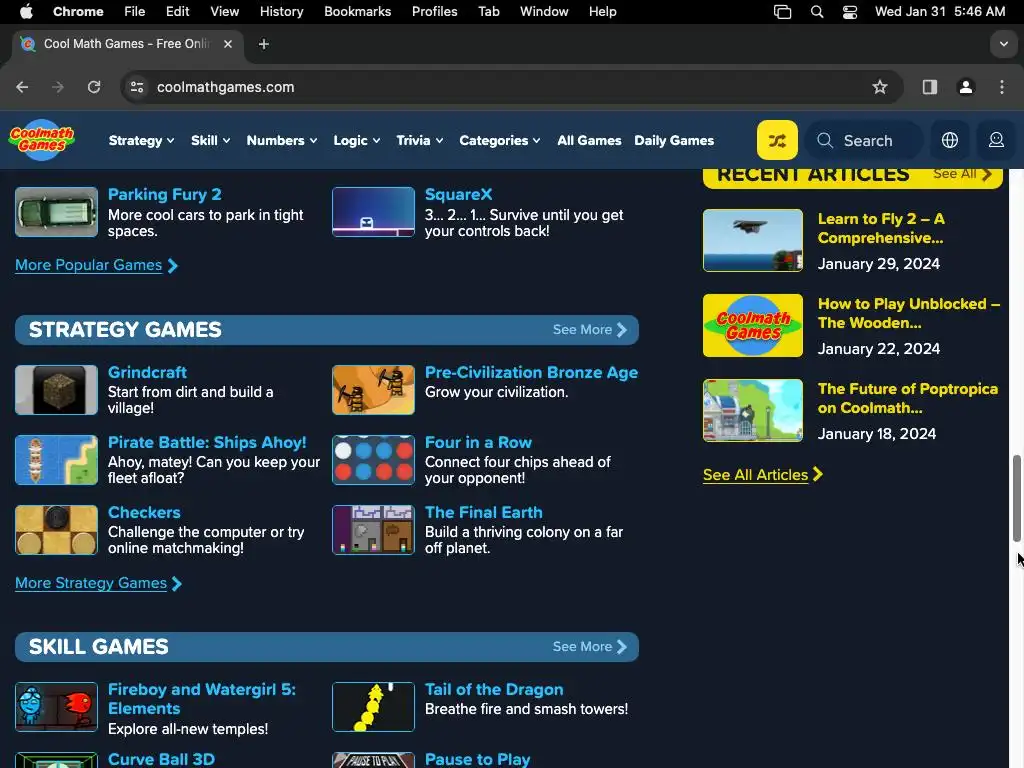This screenshot has width=1024, height=768.
Task: Open Tail of the Dragon thumbnail
Action: [x=373, y=707]
